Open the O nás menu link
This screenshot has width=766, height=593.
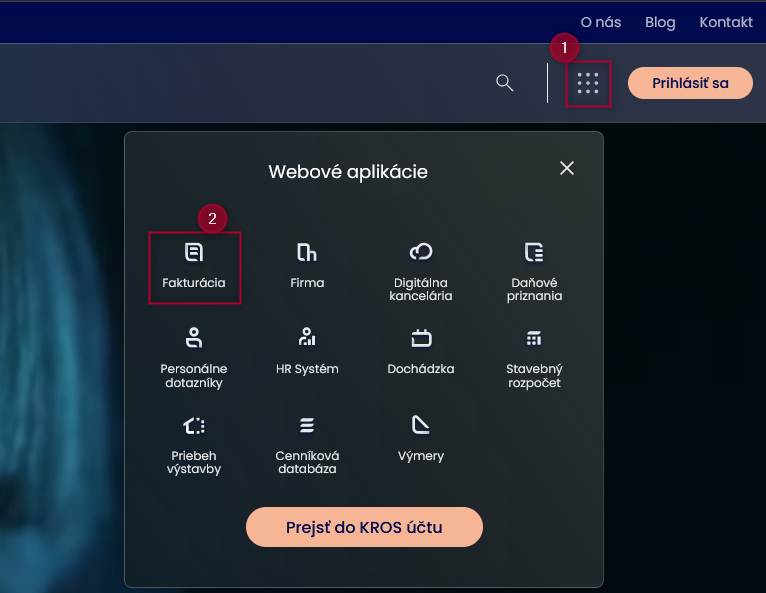[601, 22]
